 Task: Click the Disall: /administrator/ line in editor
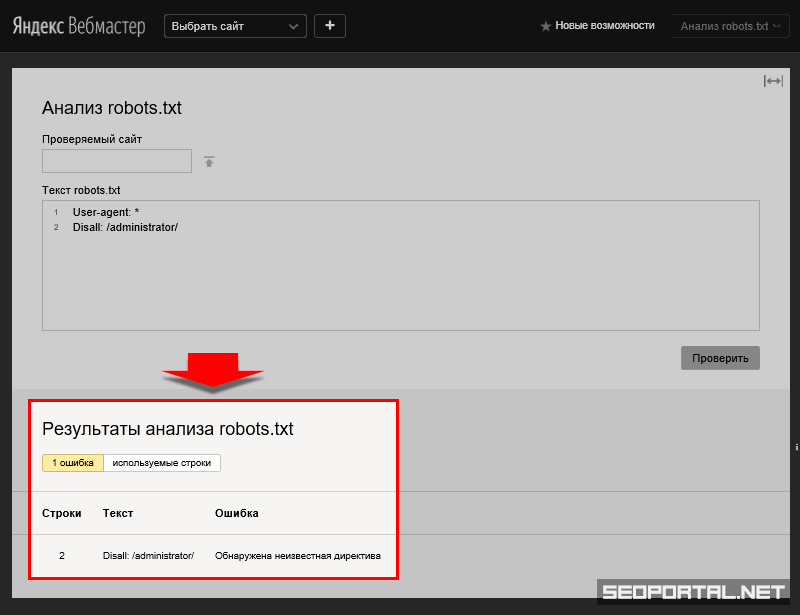pyautogui.click(x=125, y=227)
